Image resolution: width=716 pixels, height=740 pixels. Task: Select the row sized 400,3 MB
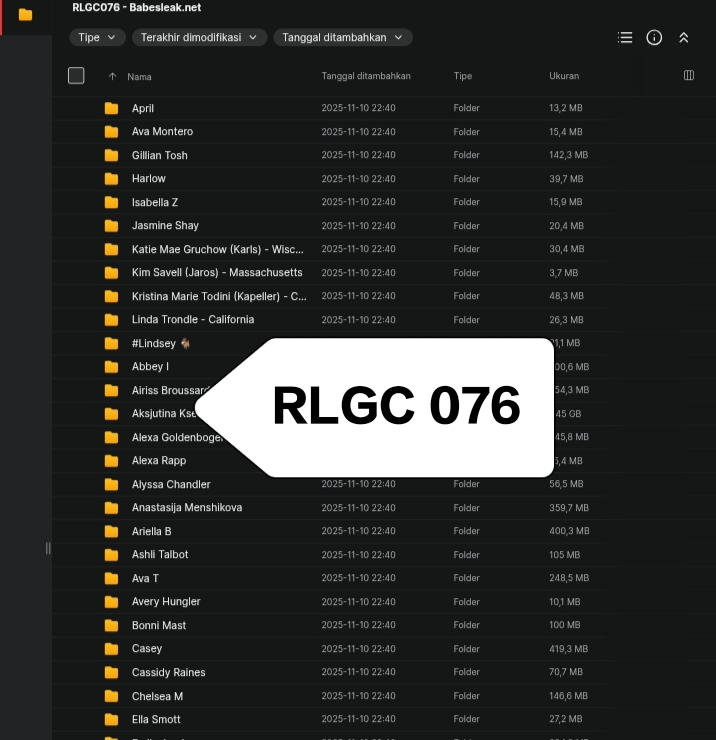coord(383,531)
